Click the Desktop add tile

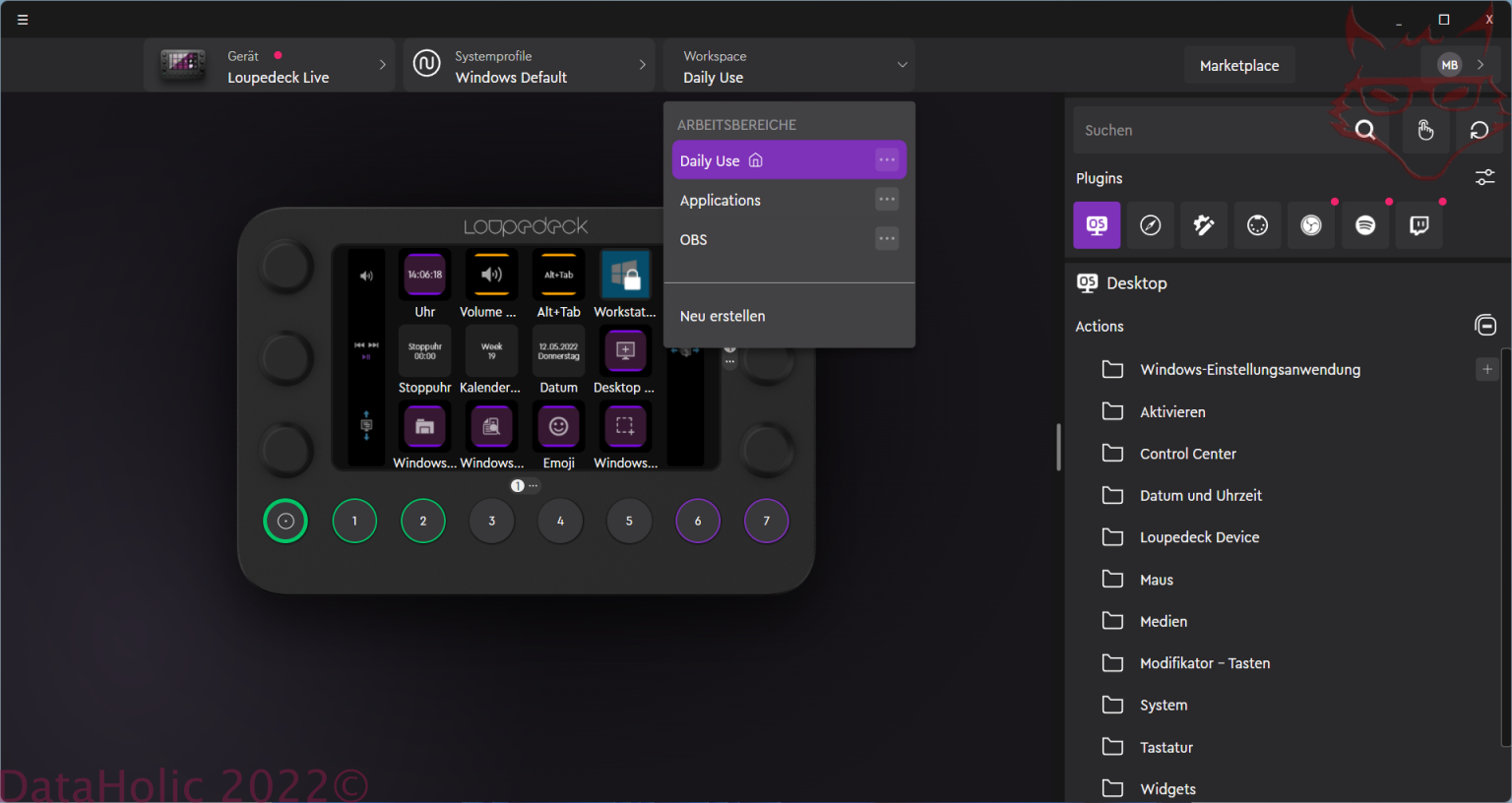coord(625,351)
